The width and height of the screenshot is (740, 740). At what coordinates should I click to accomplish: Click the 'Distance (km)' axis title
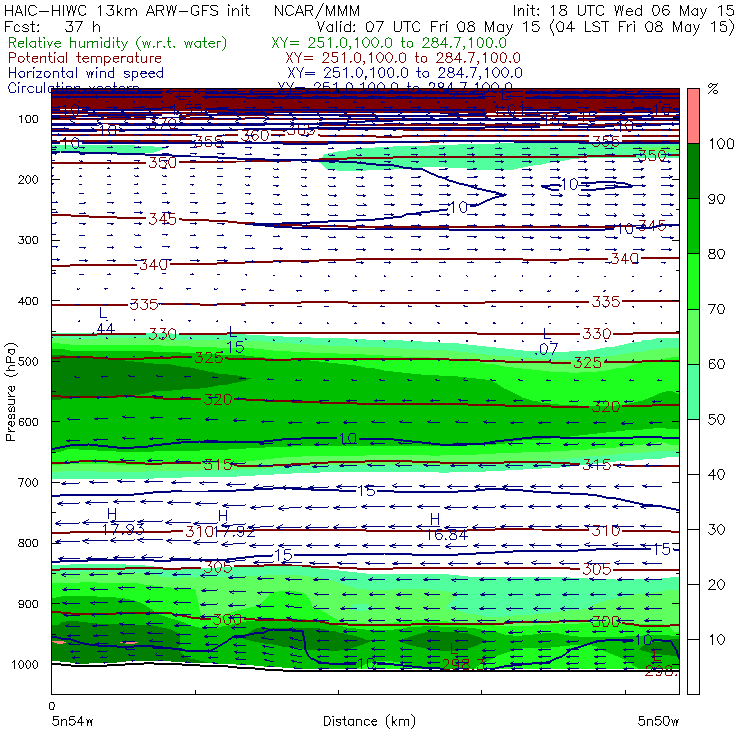click(369, 721)
